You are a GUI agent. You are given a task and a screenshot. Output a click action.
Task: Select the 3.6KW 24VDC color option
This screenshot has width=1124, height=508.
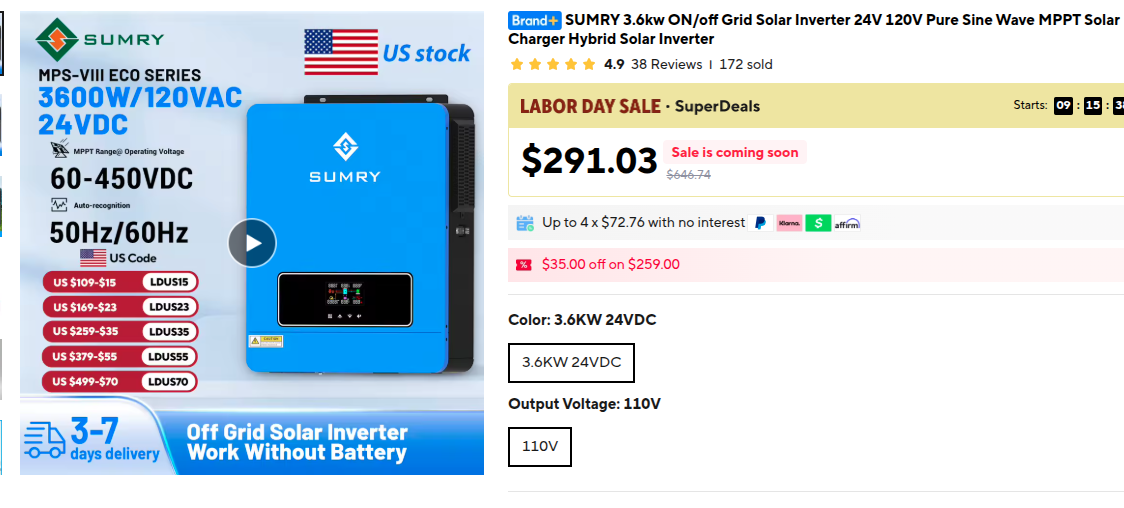click(571, 363)
